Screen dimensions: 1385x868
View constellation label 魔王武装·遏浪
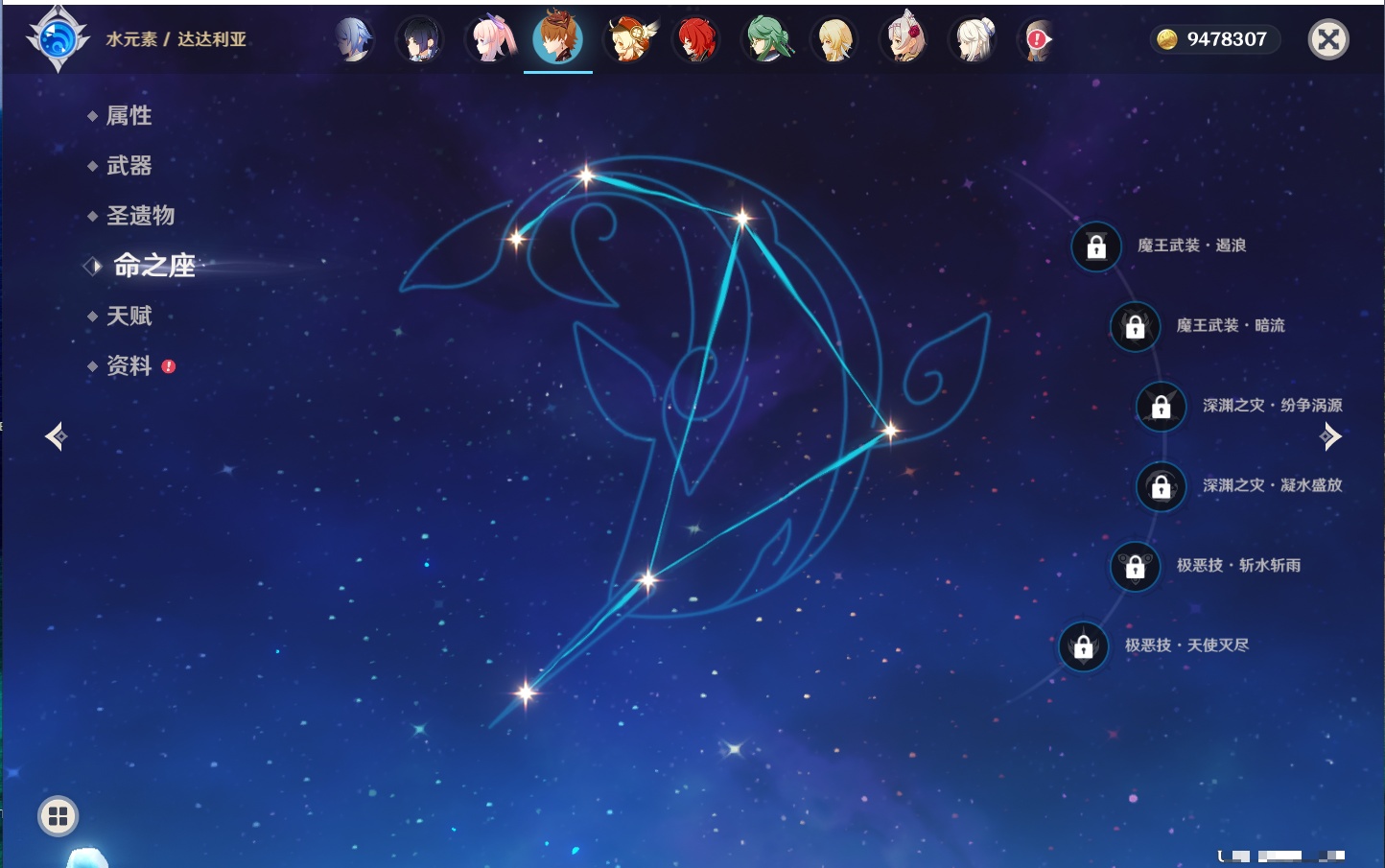[1191, 246]
